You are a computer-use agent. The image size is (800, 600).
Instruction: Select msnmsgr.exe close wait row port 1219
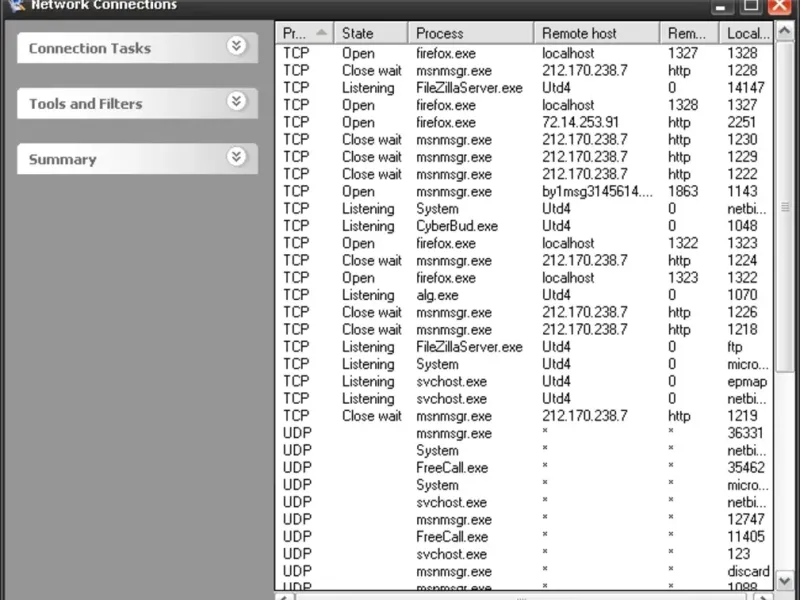[x=524, y=416]
